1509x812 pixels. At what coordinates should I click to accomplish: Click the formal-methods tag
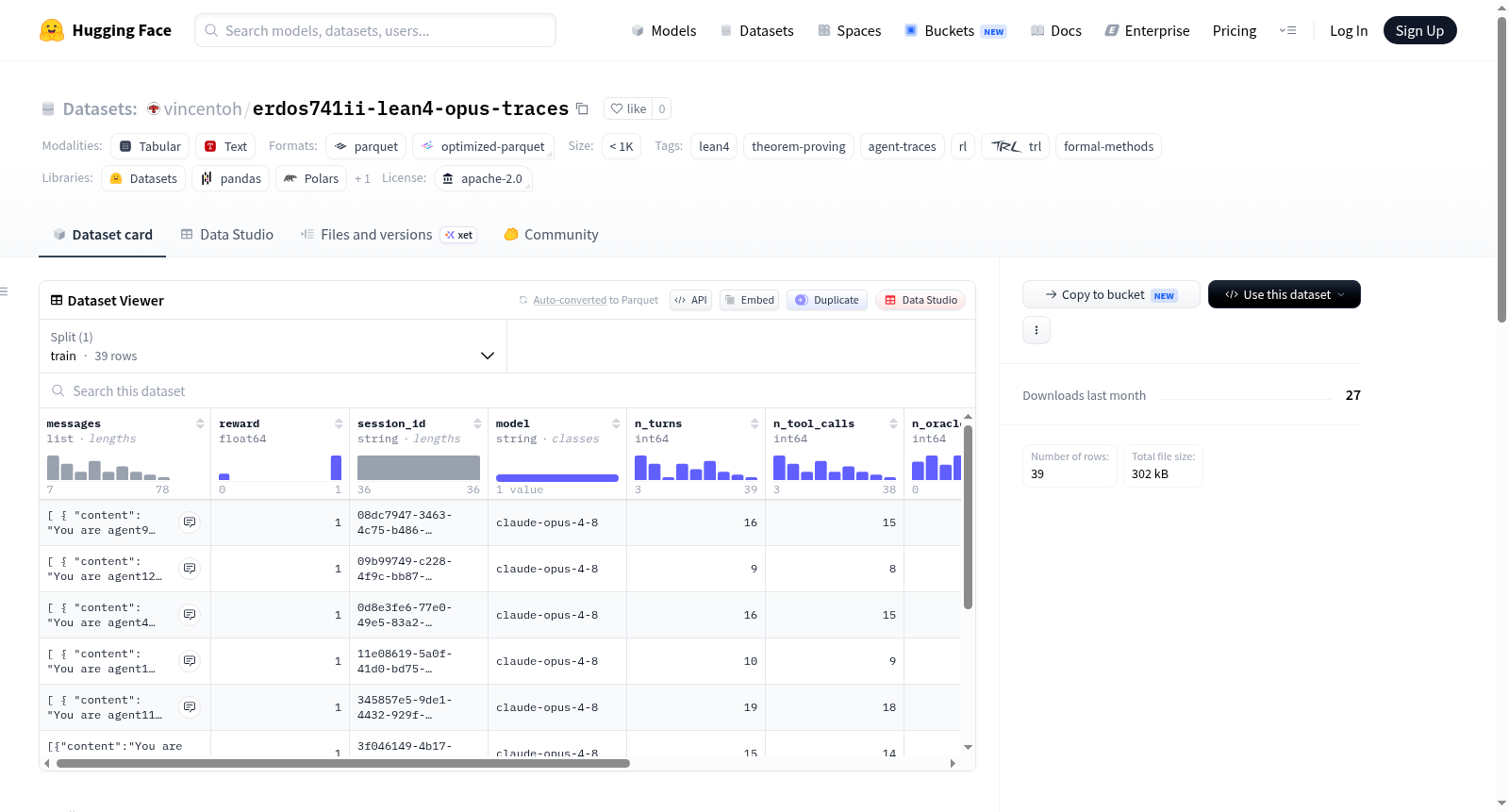pos(1108,146)
